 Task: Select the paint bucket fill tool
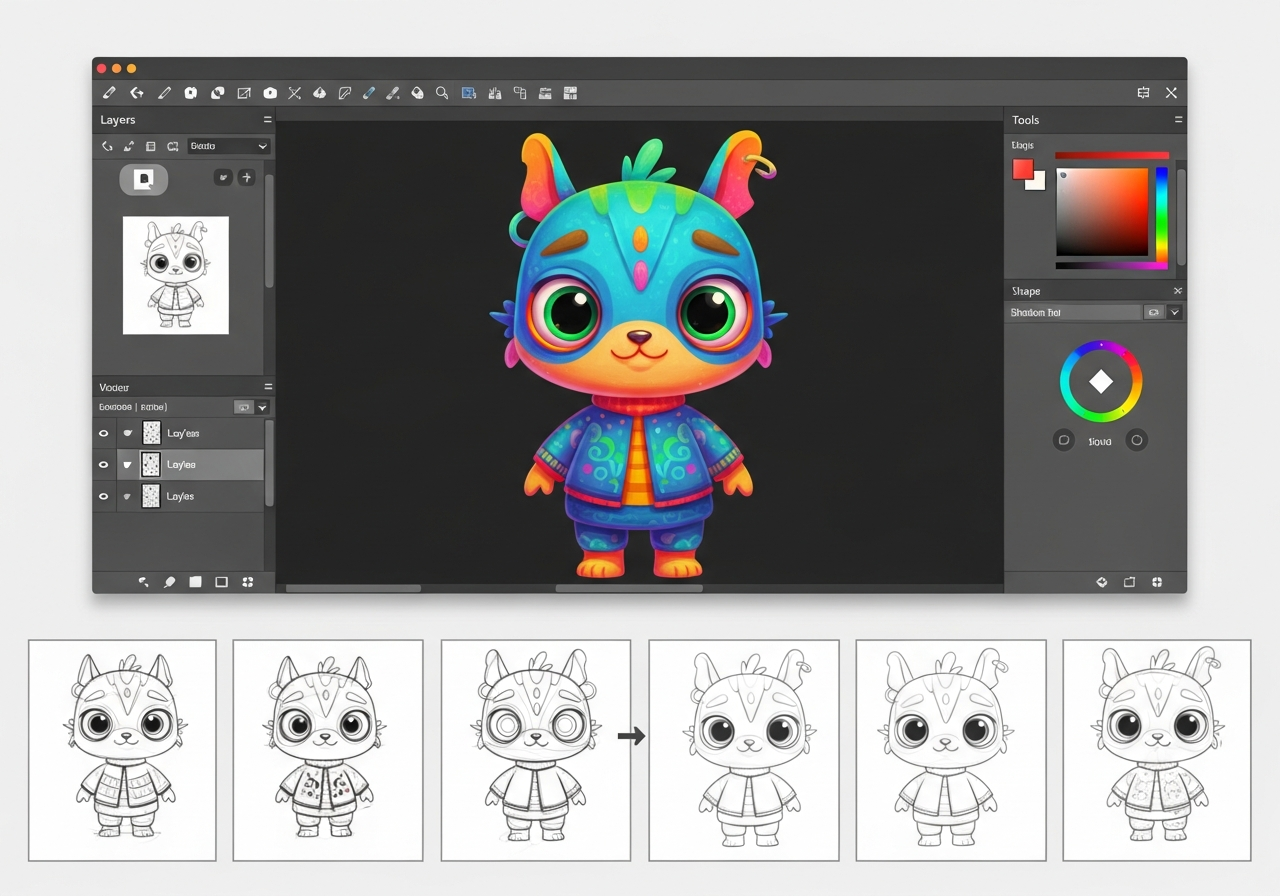(x=417, y=93)
